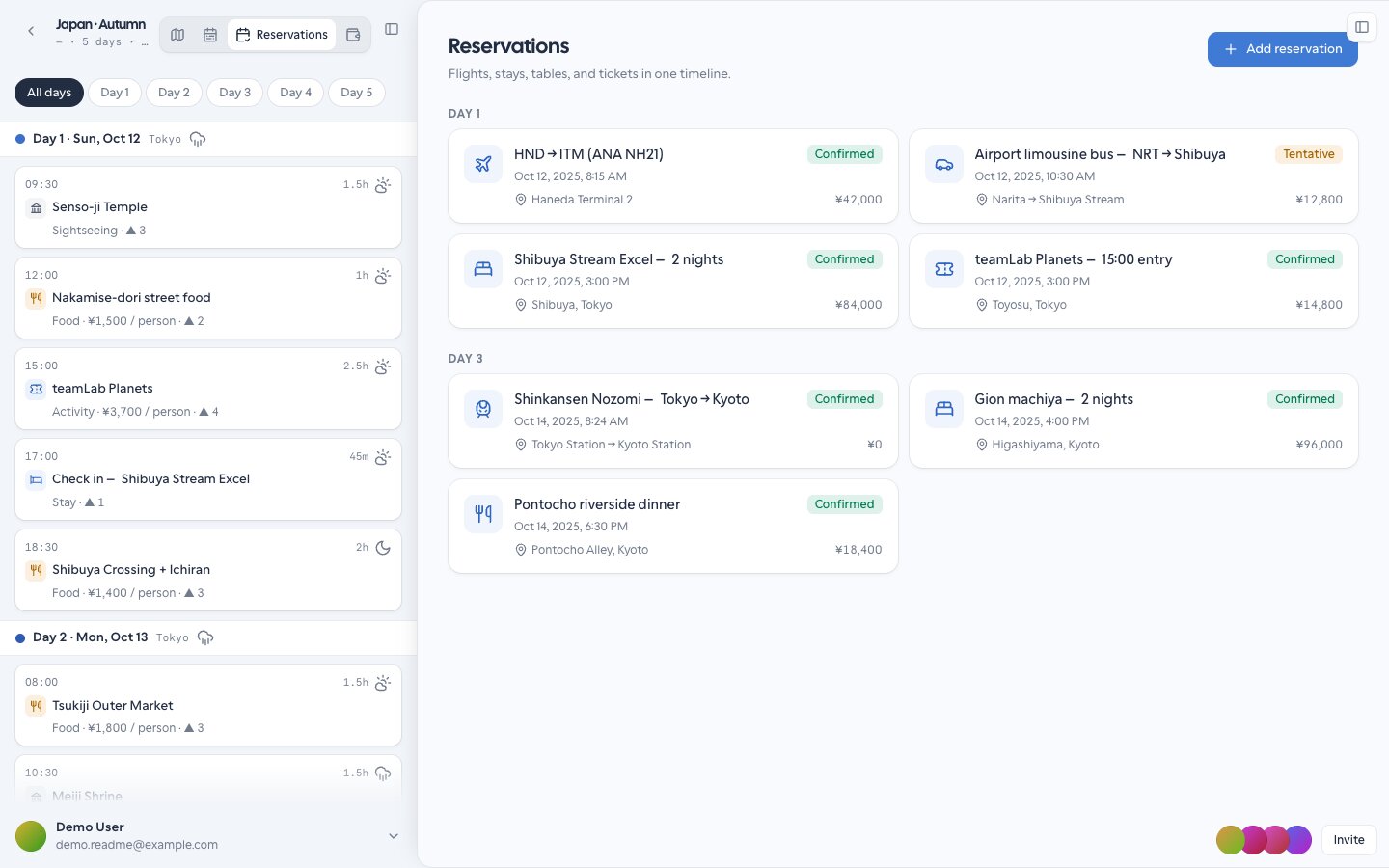Click Confirmed badge on Pontocho riverside dinner
This screenshot has height=868, width=1389.
pyautogui.click(x=844, y=504)
